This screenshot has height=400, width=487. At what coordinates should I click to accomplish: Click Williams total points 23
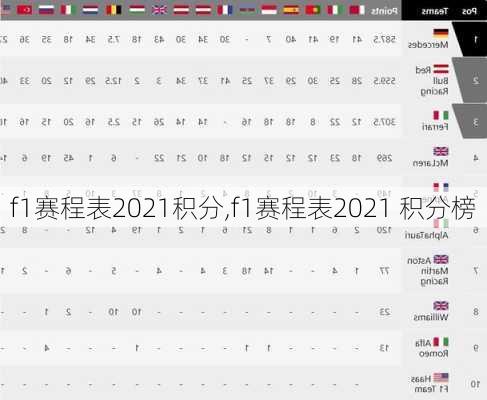(384, 312)
